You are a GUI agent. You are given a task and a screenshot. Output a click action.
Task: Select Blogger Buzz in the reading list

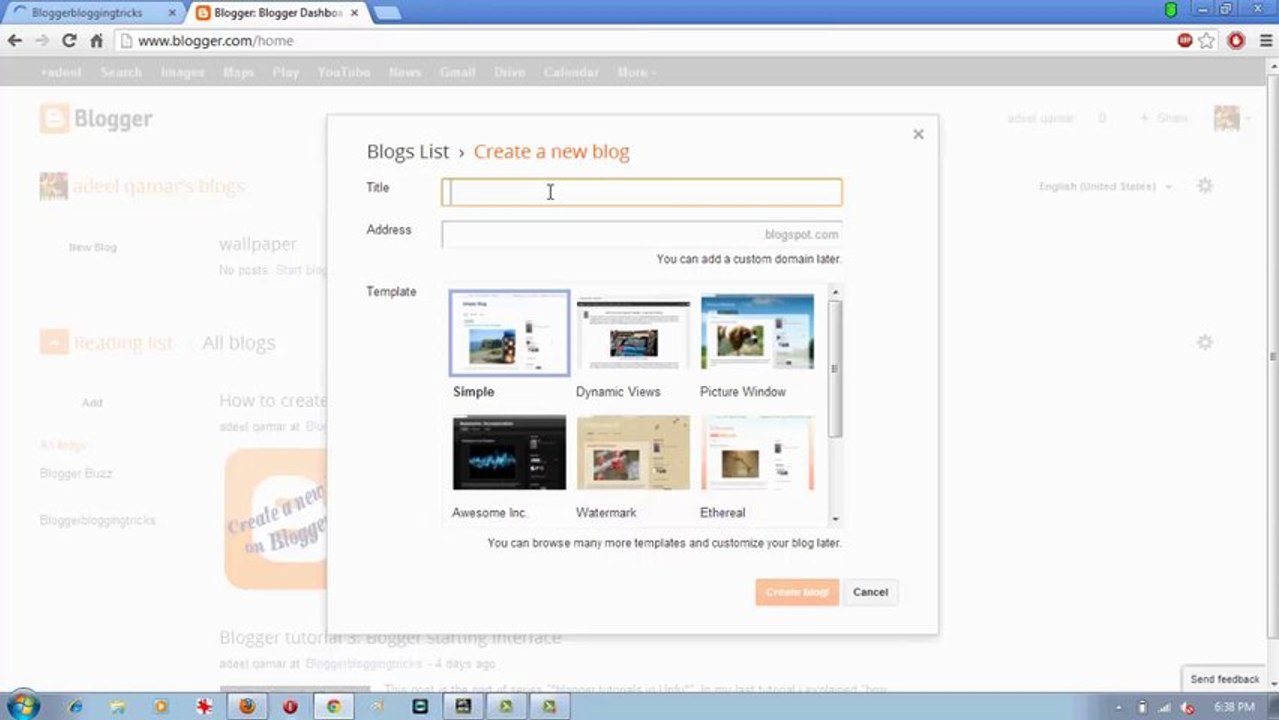[76, 473]
